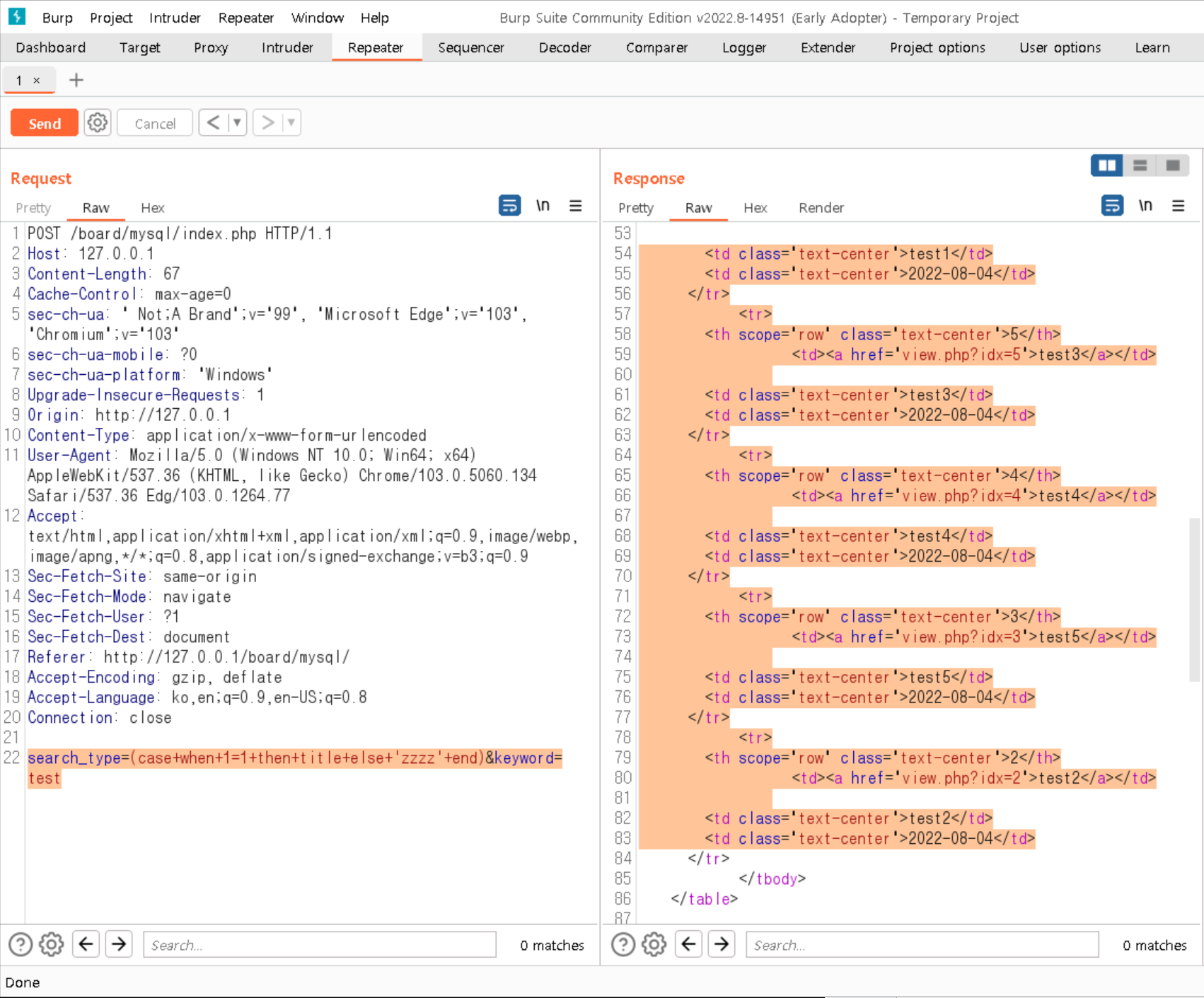This screenshot has height=998, width=1204.
Task: Toggle line wrap icon in Response panel
Action: (1112, 206)
